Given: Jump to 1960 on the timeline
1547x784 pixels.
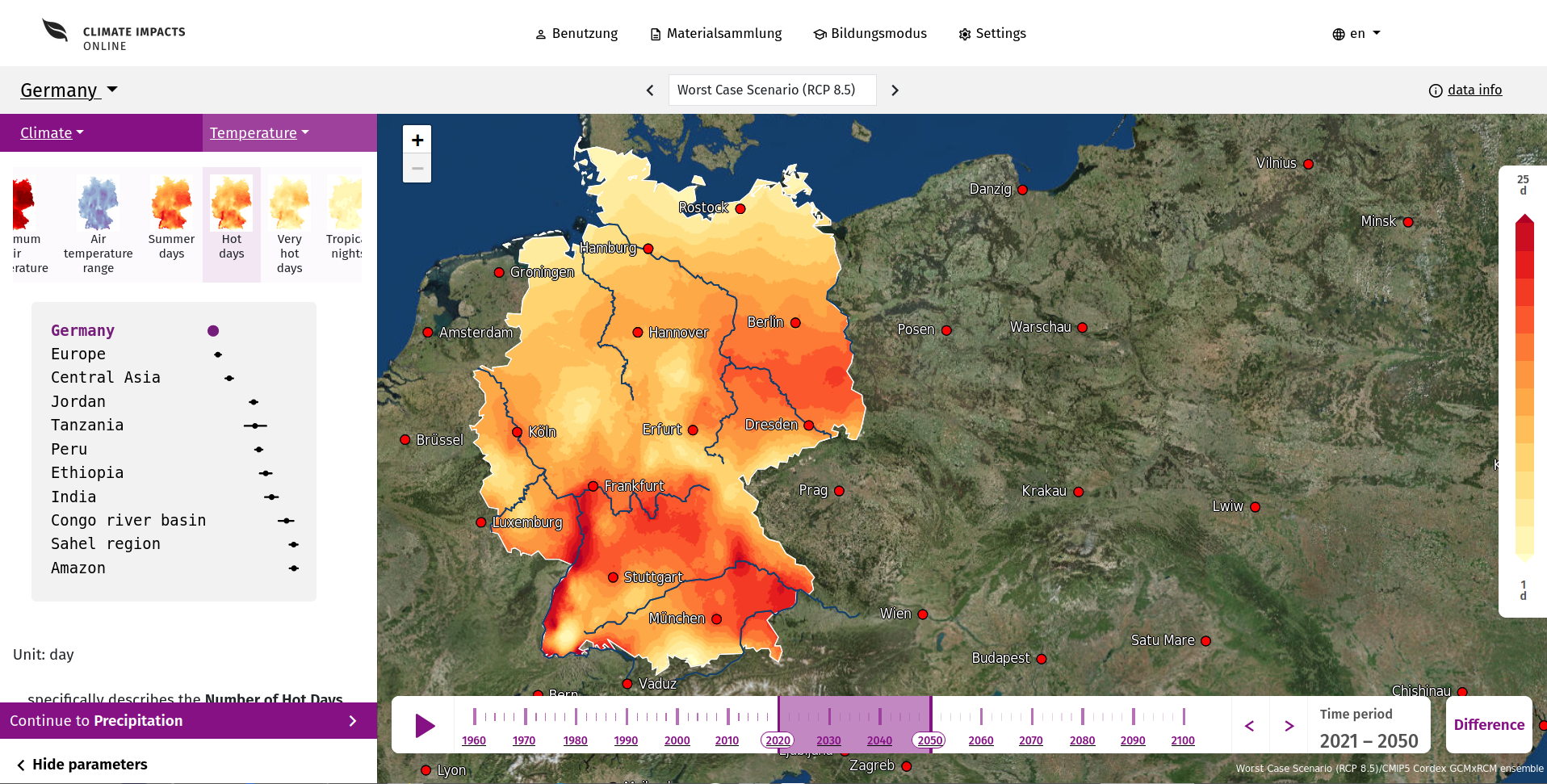Looking at the screenshot, I should (474, 740).
